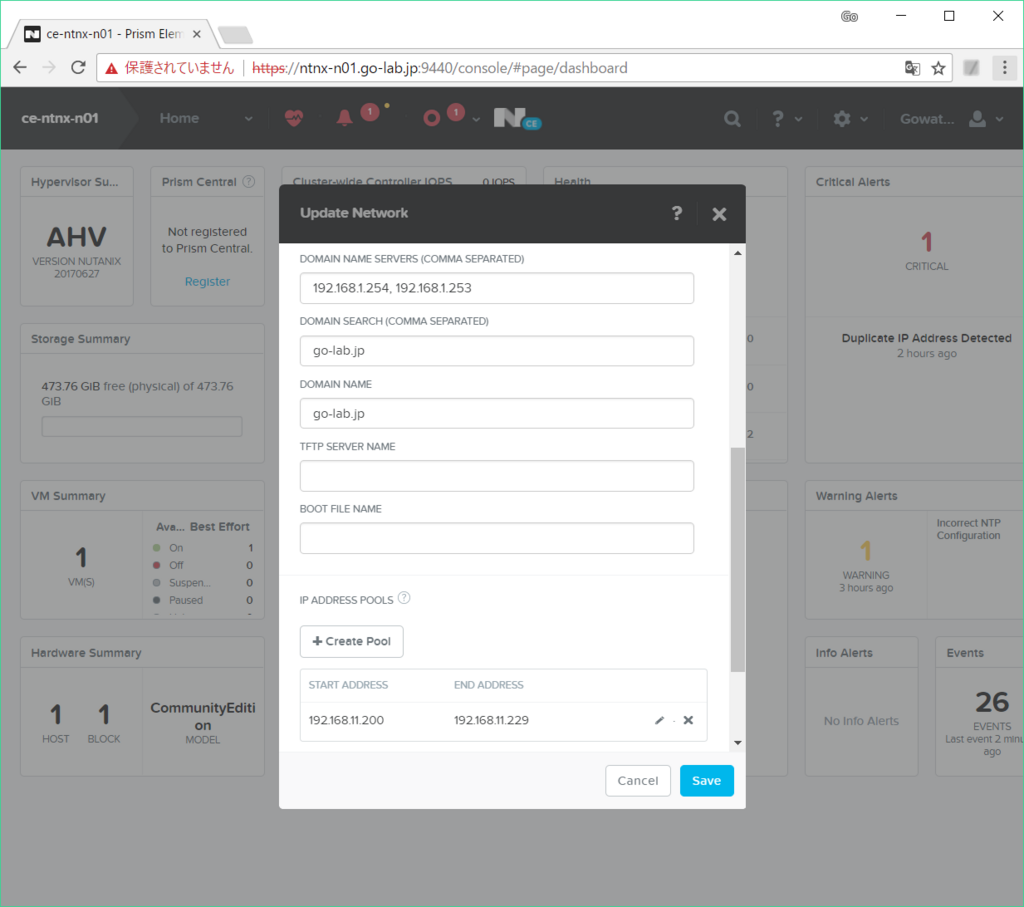The width and height of the screenshot is (1024, 907).
Task: Bookmark this page with star icon
Action: pos(938,68)
